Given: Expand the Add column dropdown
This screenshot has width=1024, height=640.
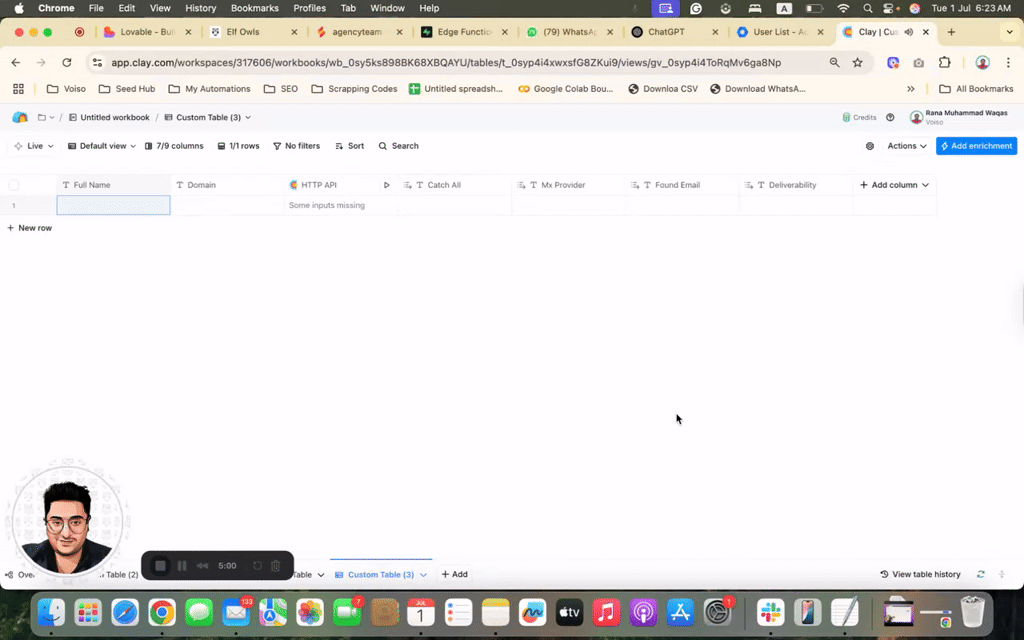Looking at the screenshot, I should tap(894, 185).
